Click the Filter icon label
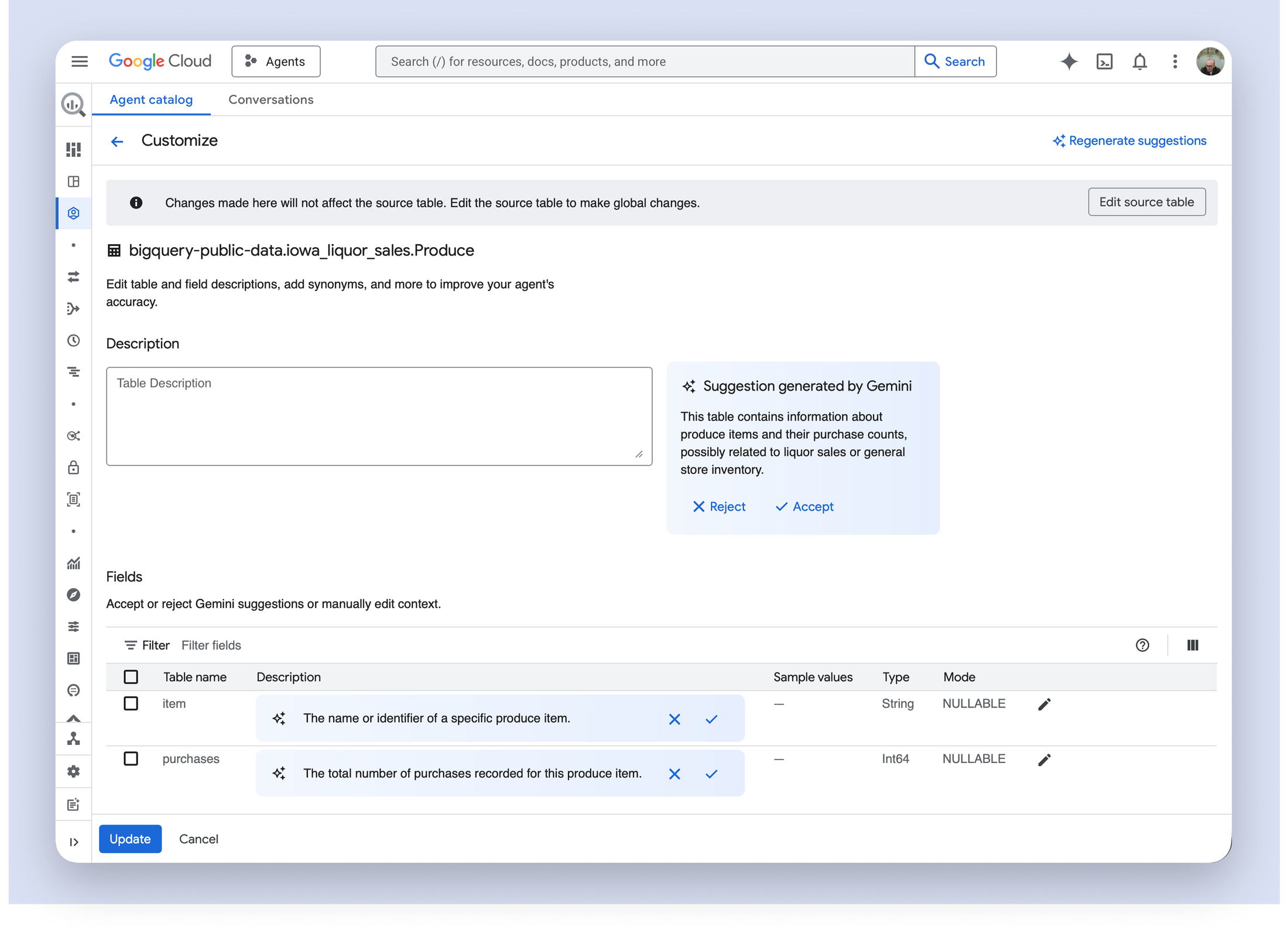Screen dimensions: 1288x937 [147, 645]
